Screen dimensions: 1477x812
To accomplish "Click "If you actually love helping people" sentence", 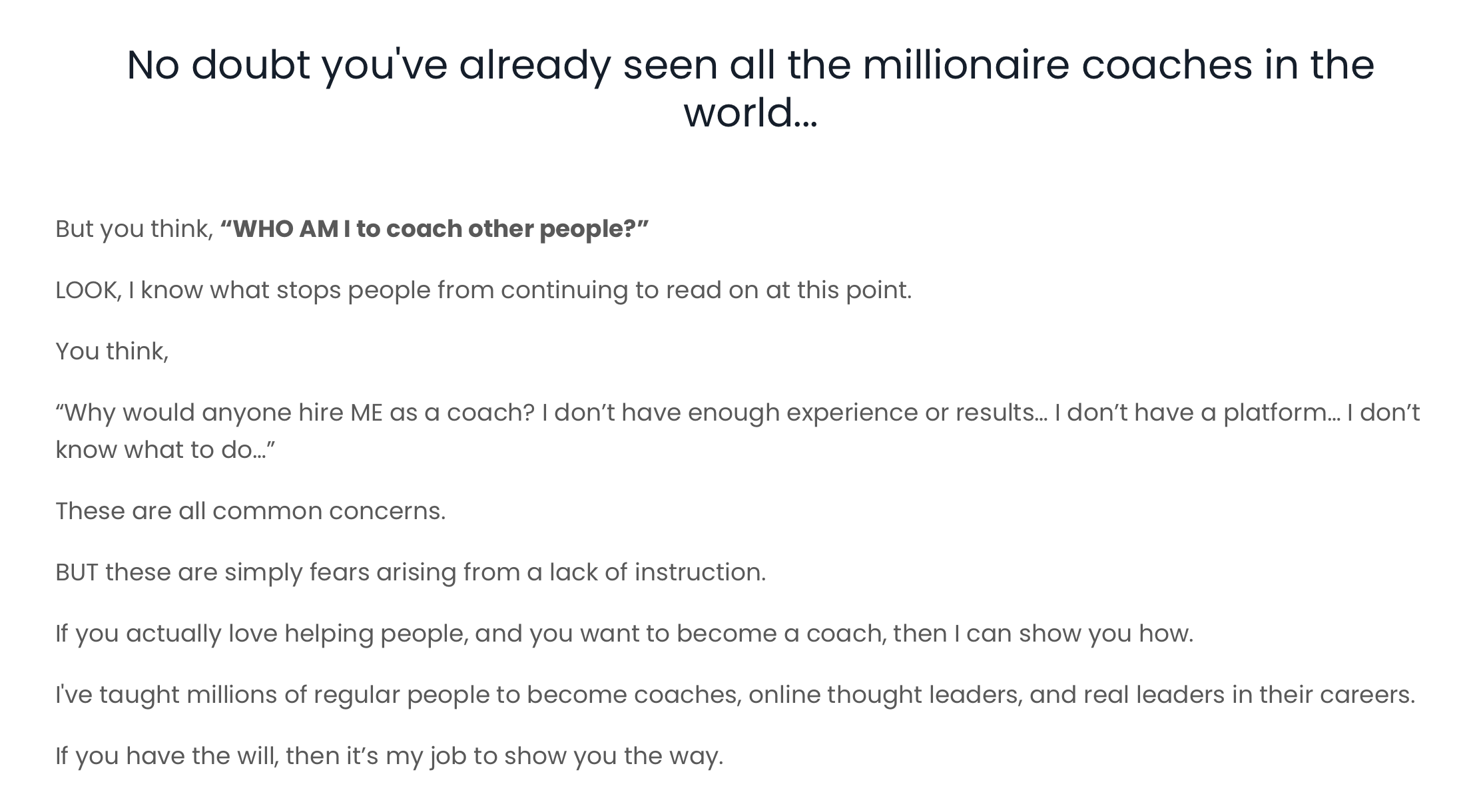I will click(x=625, y=634).
